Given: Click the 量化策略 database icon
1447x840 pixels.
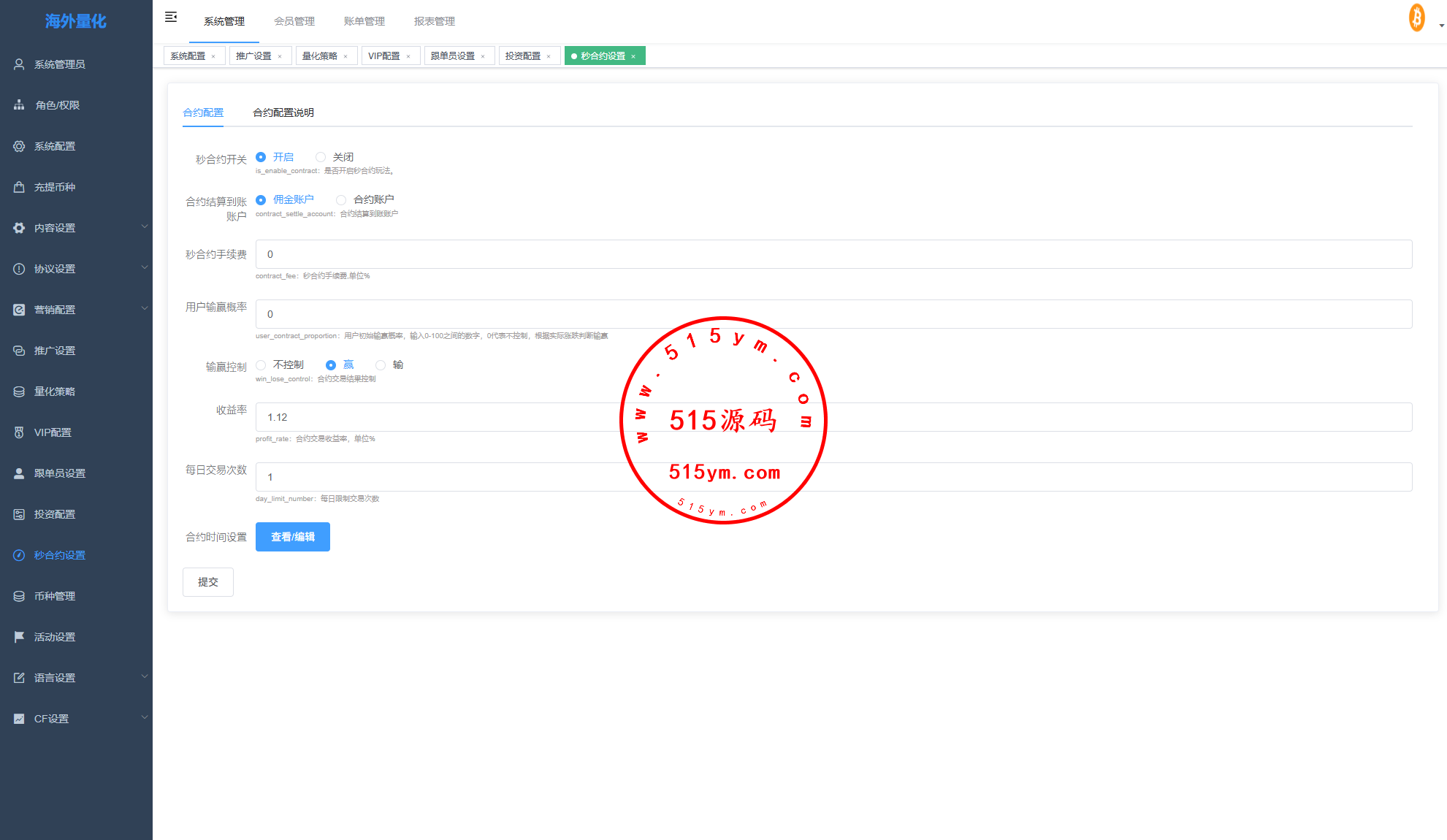Looking at the screenshot, I should [x=19, y=392].
